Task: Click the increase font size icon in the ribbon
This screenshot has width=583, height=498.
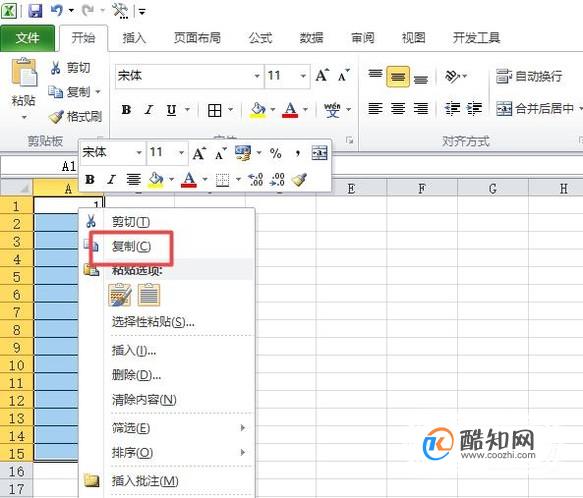Action: pos(322,75)
